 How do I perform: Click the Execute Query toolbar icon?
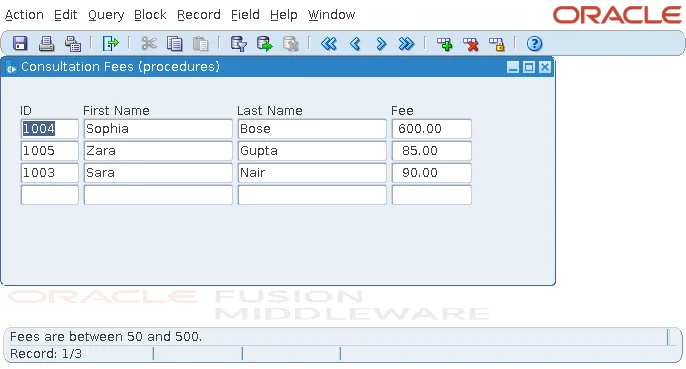coord(264,44)
